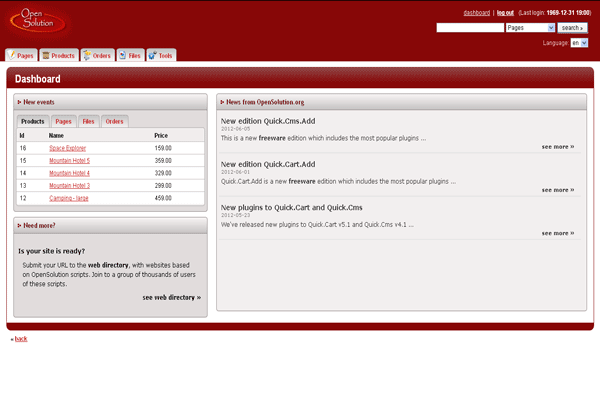Click id 16 cell

tap(23, 148)
